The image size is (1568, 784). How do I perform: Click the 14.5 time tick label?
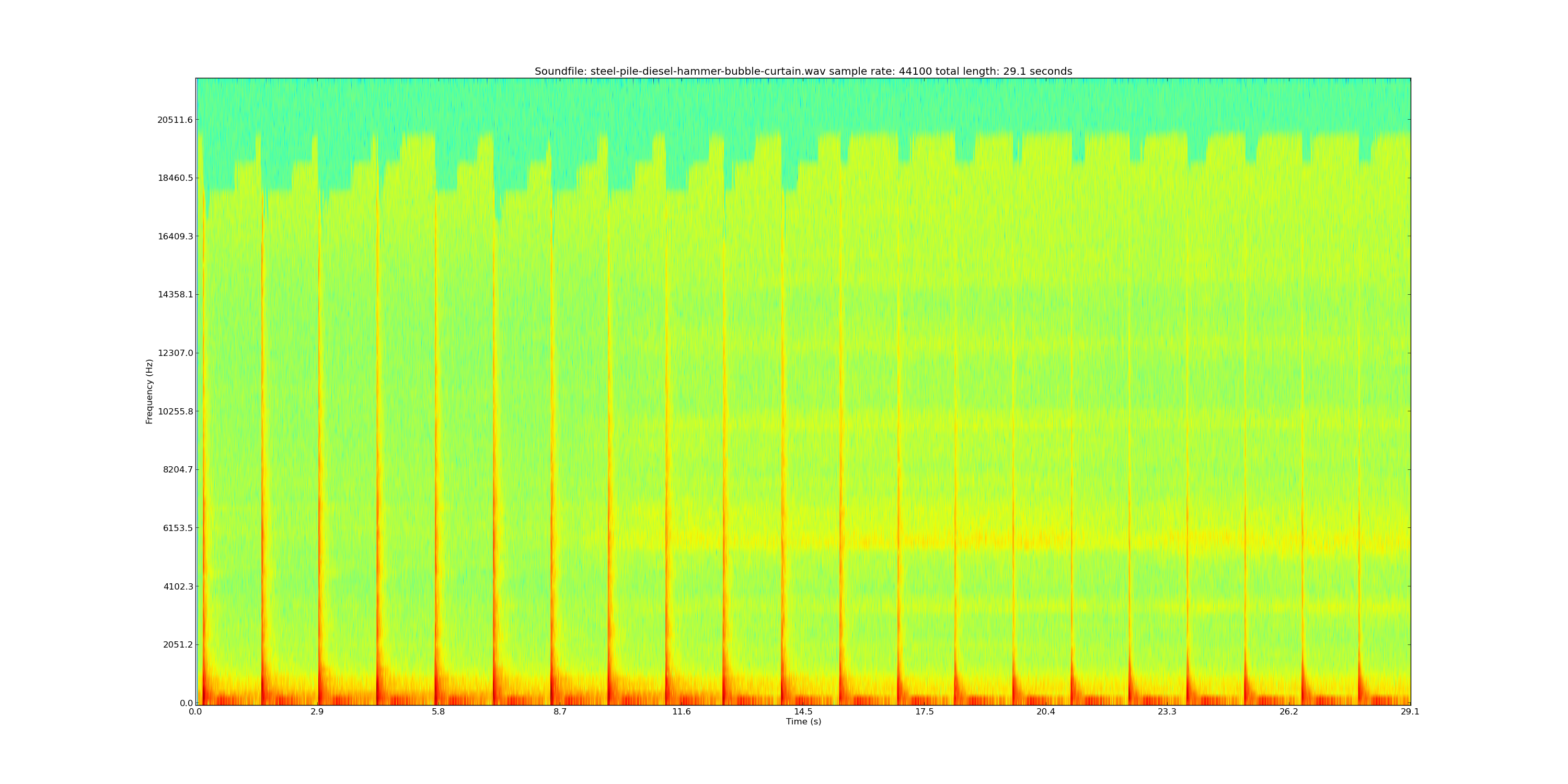click(803, 711)
